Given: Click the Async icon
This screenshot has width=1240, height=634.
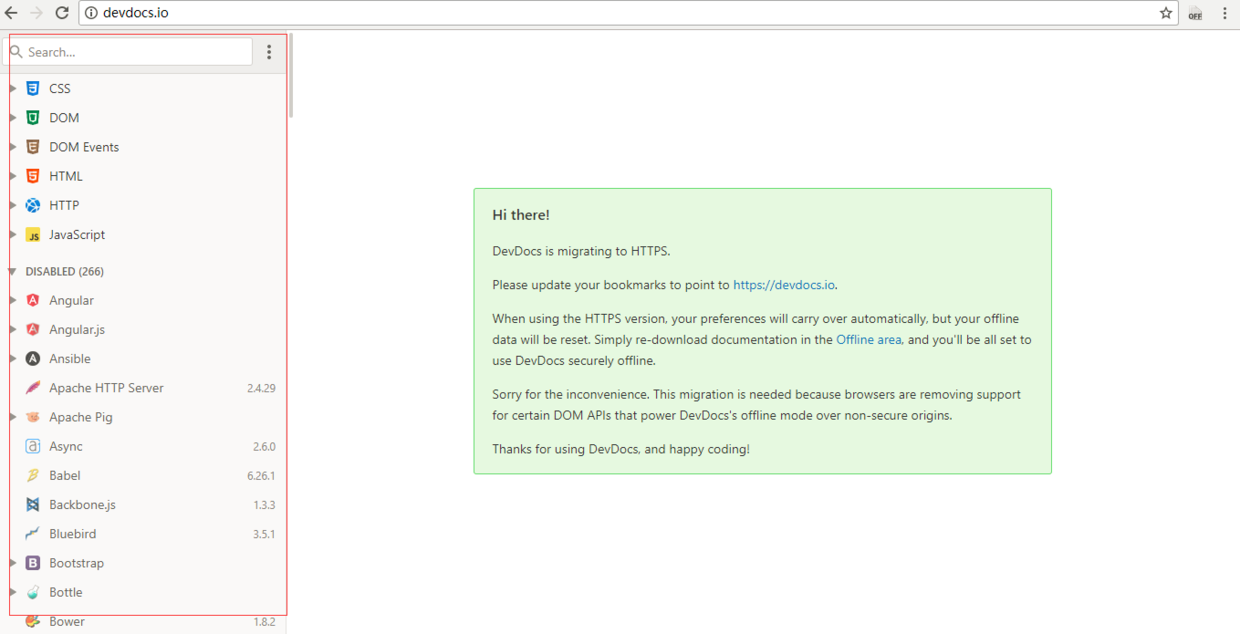Looking at the screenshot, I should pyautogui.click(x=33, y=446).
